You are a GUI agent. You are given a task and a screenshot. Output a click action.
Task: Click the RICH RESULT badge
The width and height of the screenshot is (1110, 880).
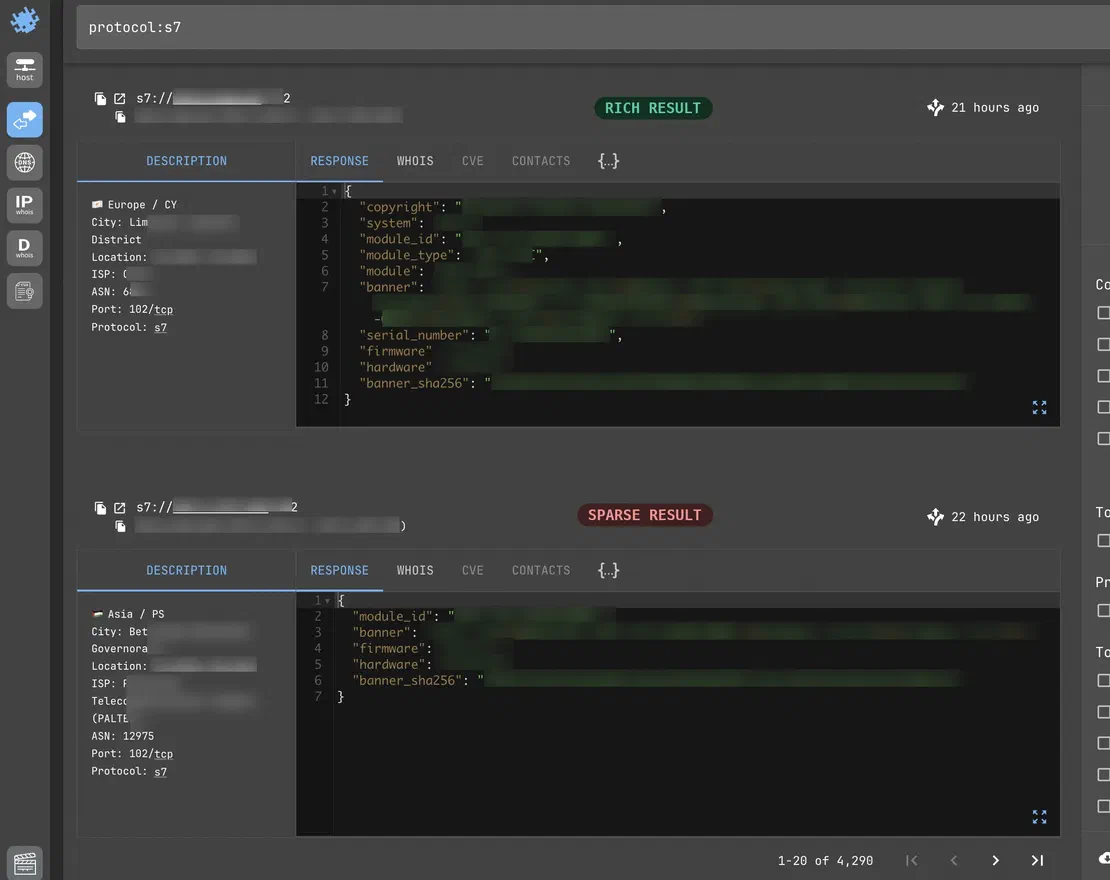click(653, 108)
